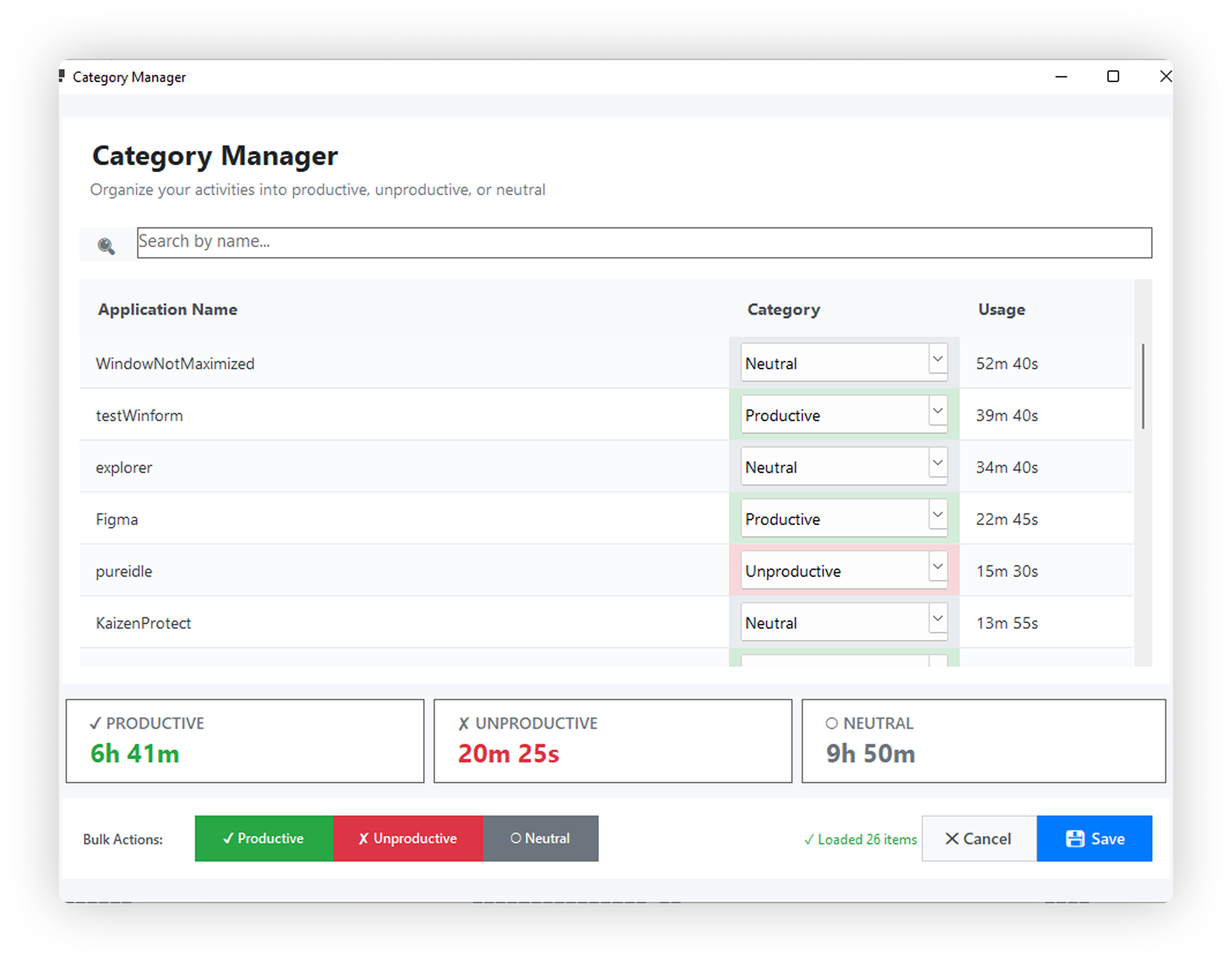Click the Save button with the floppy disk icon

1094,838
